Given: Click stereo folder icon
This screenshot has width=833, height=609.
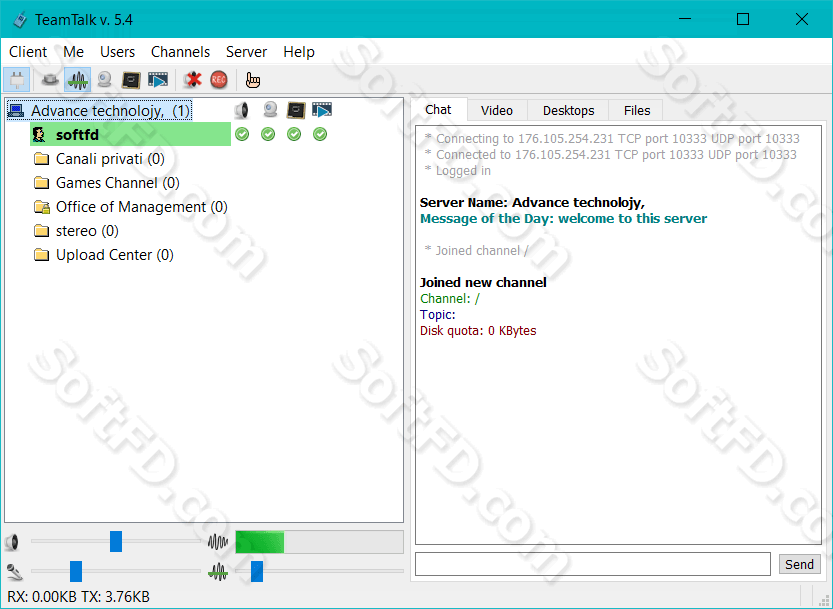Looking at the screenshot, I should 41,230.
